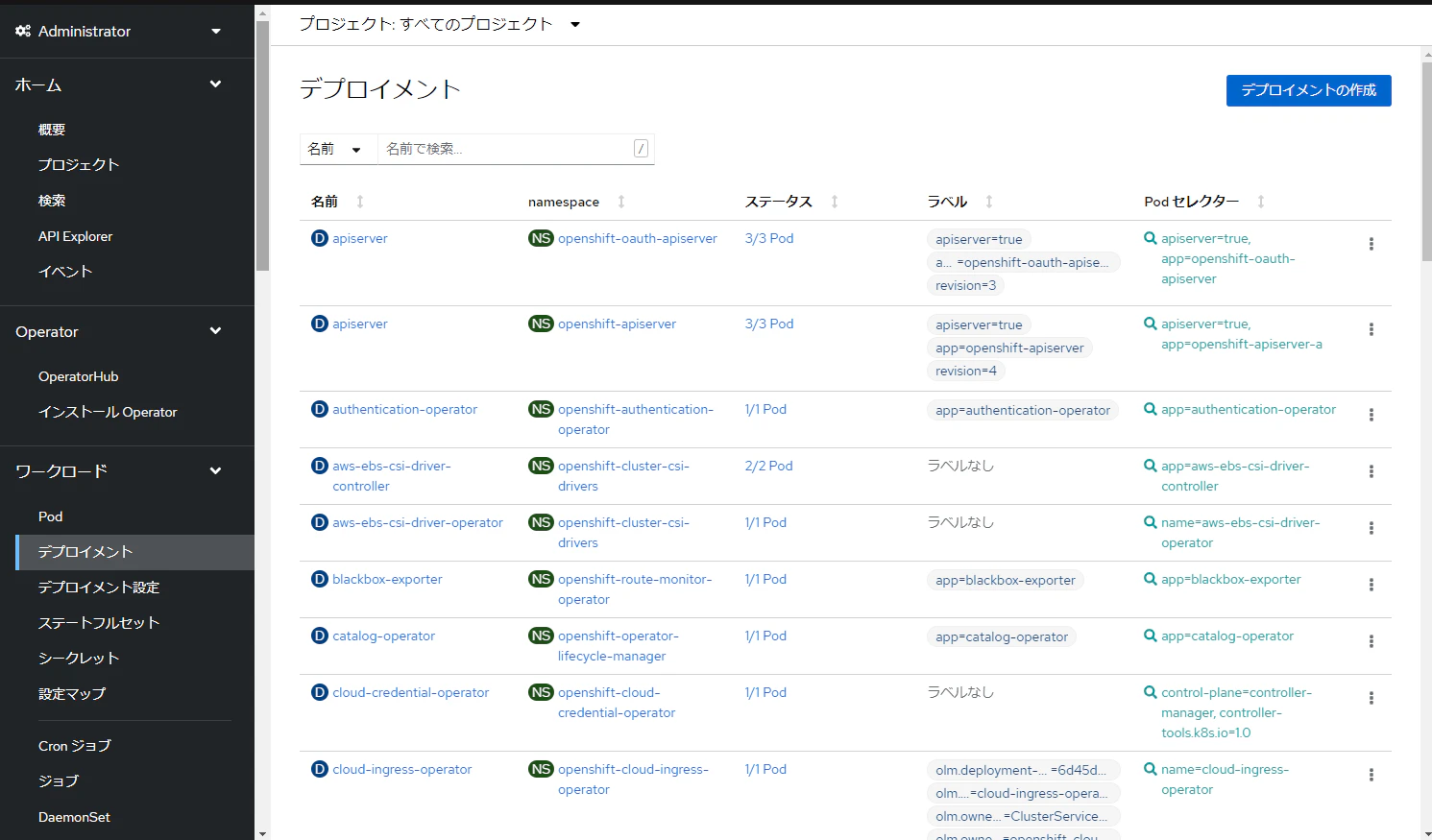Image resolution: width=1432 pixels, height=840 pixels.
Task: Open kebab menu for cloud-ingress-operator row
Action: 1371,775
